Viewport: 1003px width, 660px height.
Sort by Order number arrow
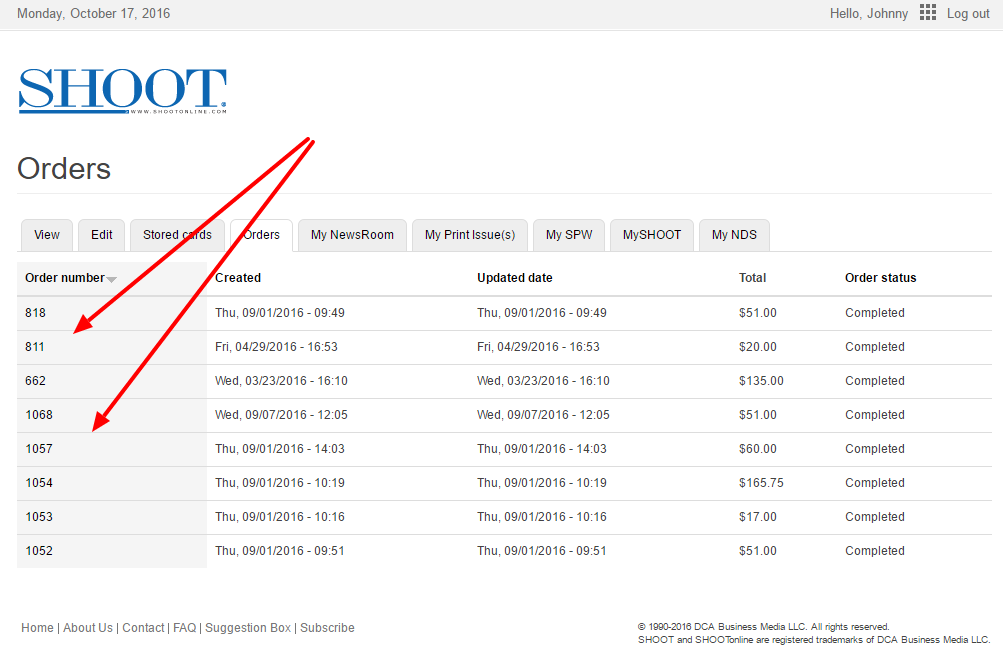coord(111,279)
